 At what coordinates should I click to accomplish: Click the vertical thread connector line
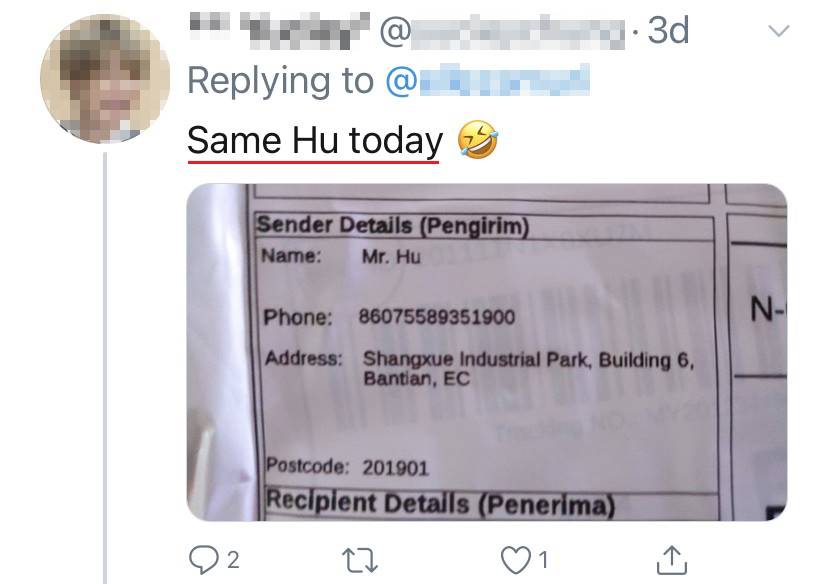[x=105, y=368]
